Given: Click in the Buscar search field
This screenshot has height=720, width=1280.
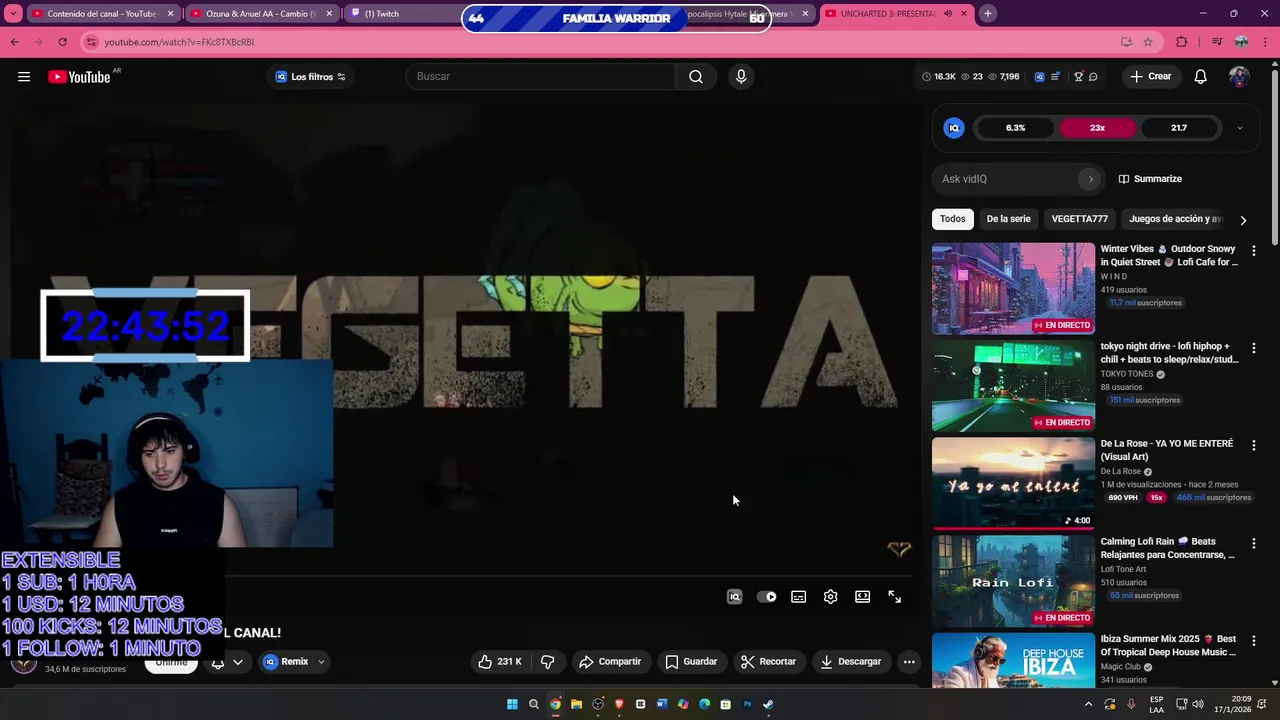Looking at the screenshot, I should (540, 77).
